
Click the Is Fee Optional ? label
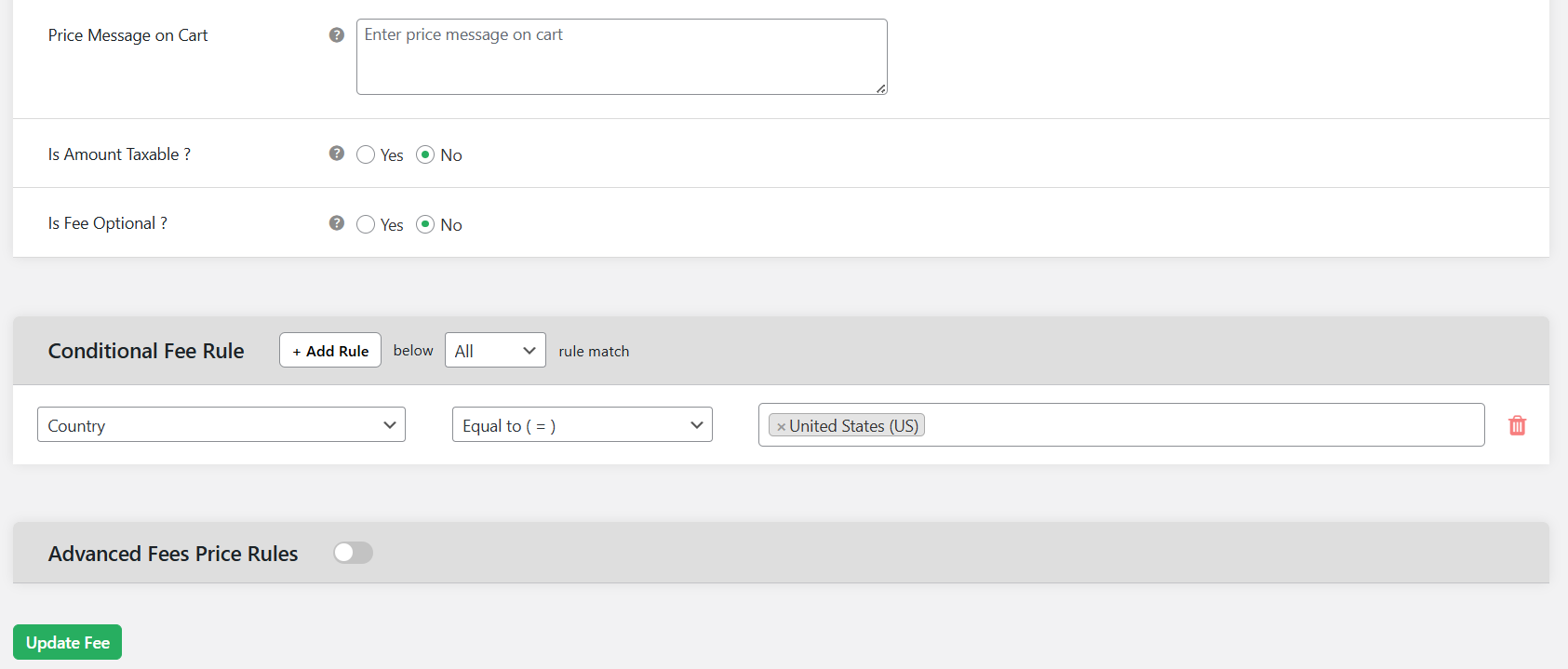108,223
